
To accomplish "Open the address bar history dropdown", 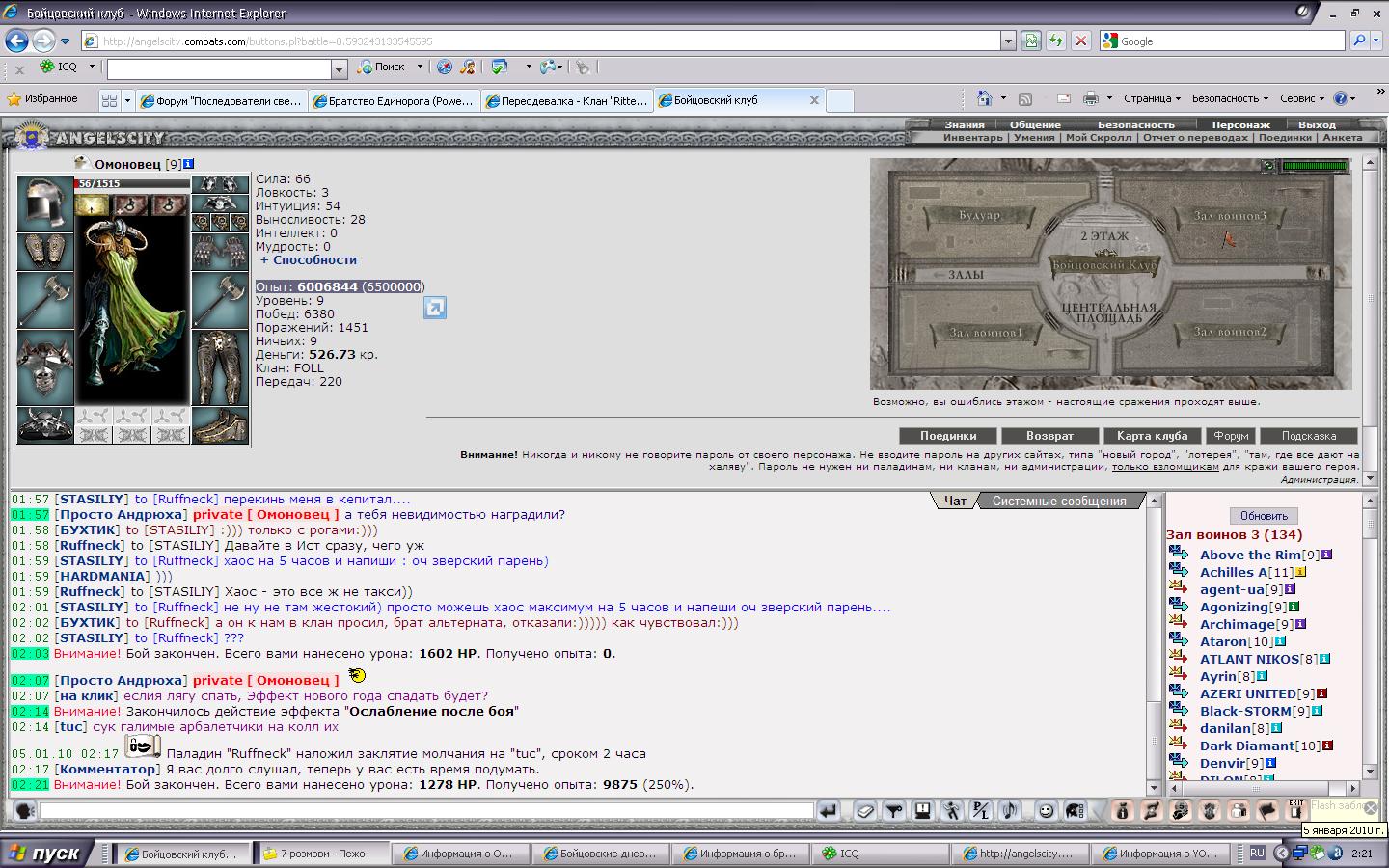I will point(1008,41).
